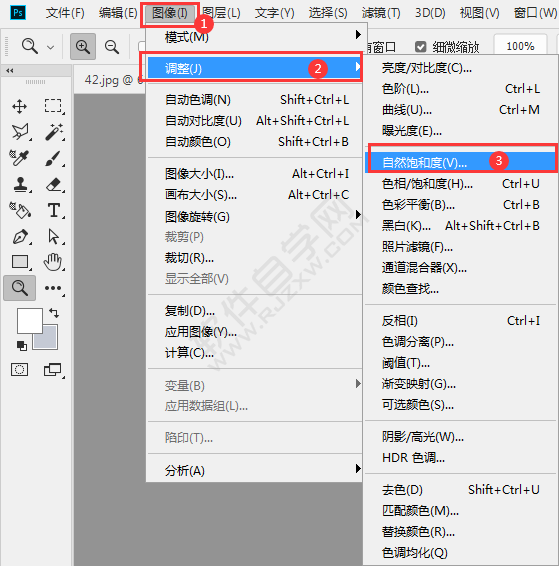The height and width of the screenshot is (566, 559).
Task: Collapse the toolbox with double arrows
Action: tap(10, 70)
